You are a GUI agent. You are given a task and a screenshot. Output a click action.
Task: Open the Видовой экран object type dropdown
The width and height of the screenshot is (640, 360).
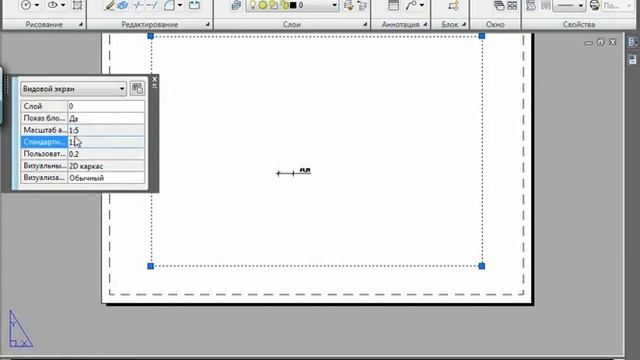(x=122, y=89)
